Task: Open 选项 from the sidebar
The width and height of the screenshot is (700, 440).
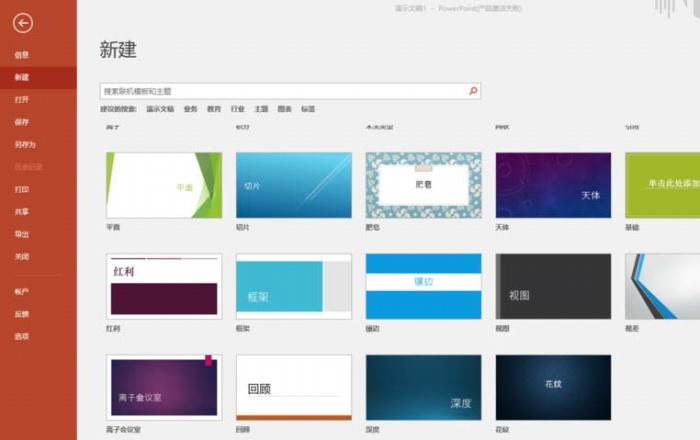Action: click(22, 336)
